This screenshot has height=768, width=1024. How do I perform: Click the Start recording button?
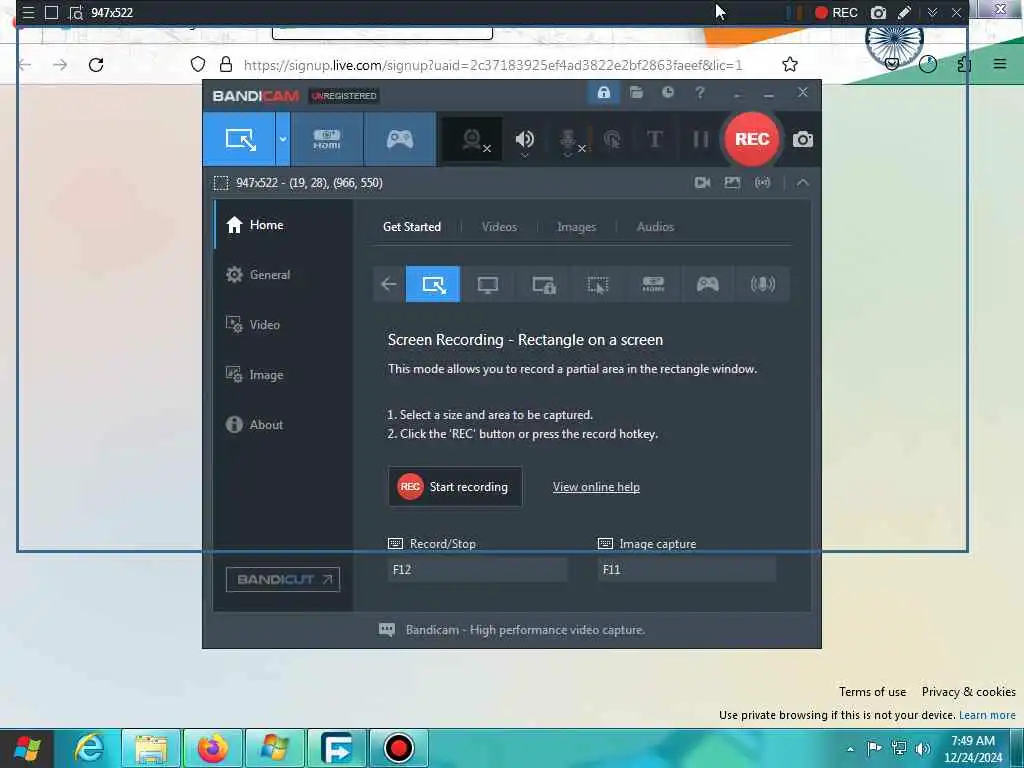pos(455,487)
